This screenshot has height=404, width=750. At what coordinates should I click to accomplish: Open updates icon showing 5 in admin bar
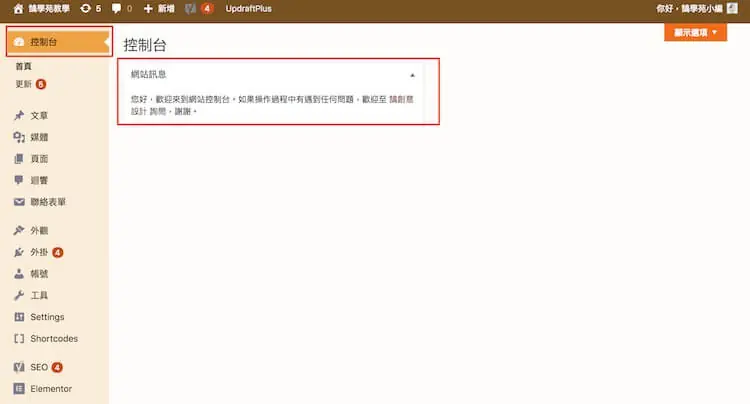[86, 9]
